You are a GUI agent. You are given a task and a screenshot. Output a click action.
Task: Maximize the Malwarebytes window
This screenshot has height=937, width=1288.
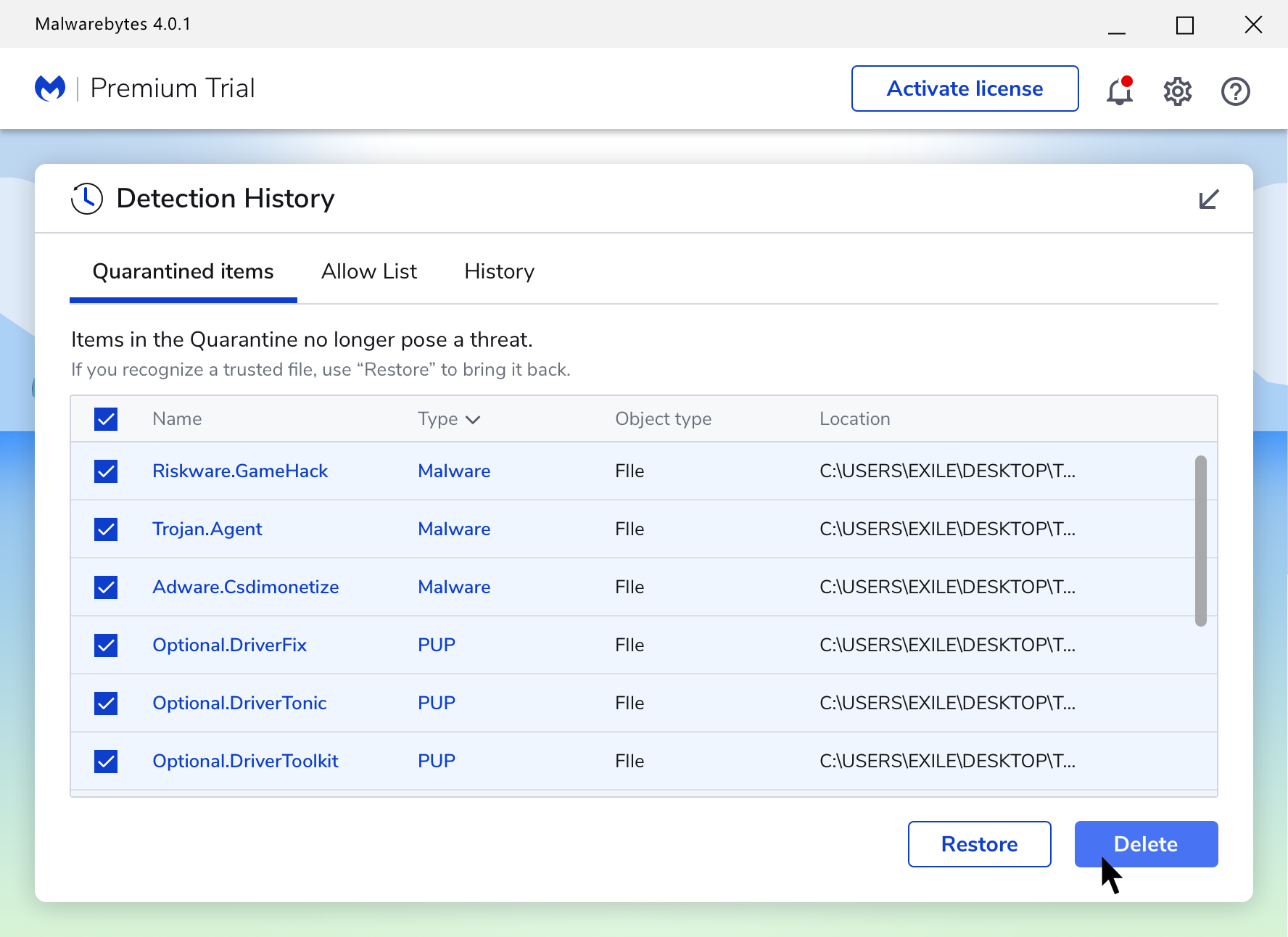coord(1185,26)
